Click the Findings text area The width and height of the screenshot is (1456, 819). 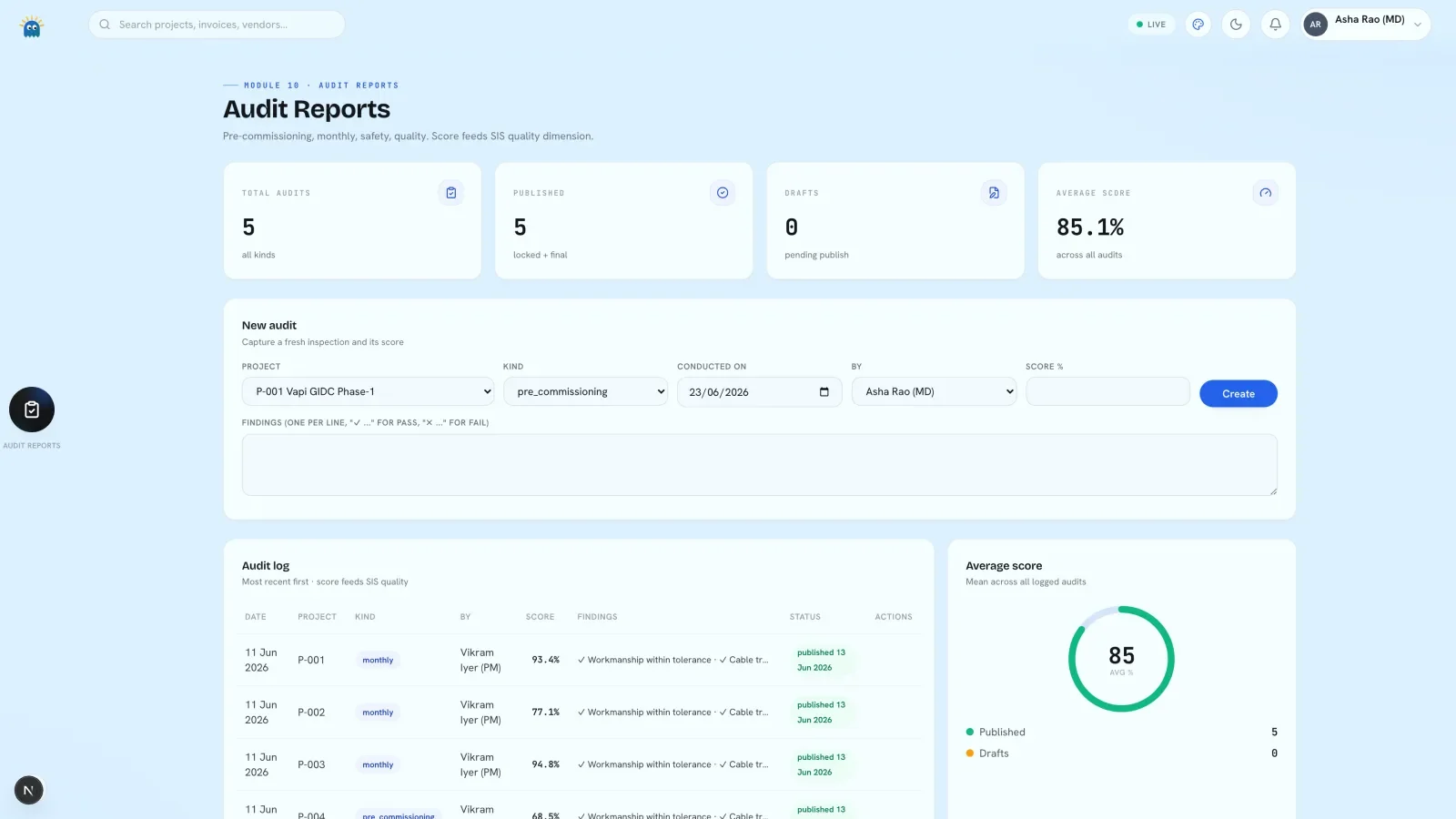760,465
